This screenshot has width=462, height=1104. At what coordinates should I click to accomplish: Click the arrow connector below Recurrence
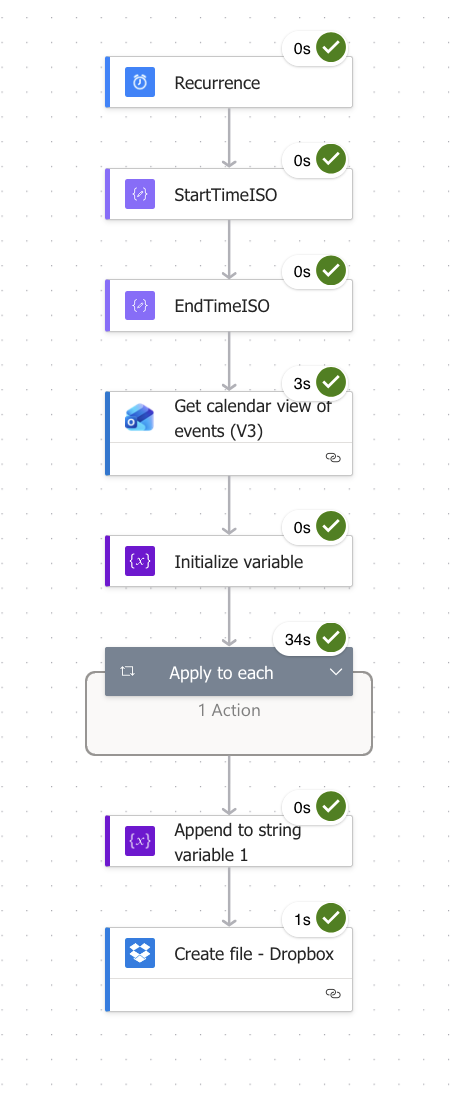point(229,138)
